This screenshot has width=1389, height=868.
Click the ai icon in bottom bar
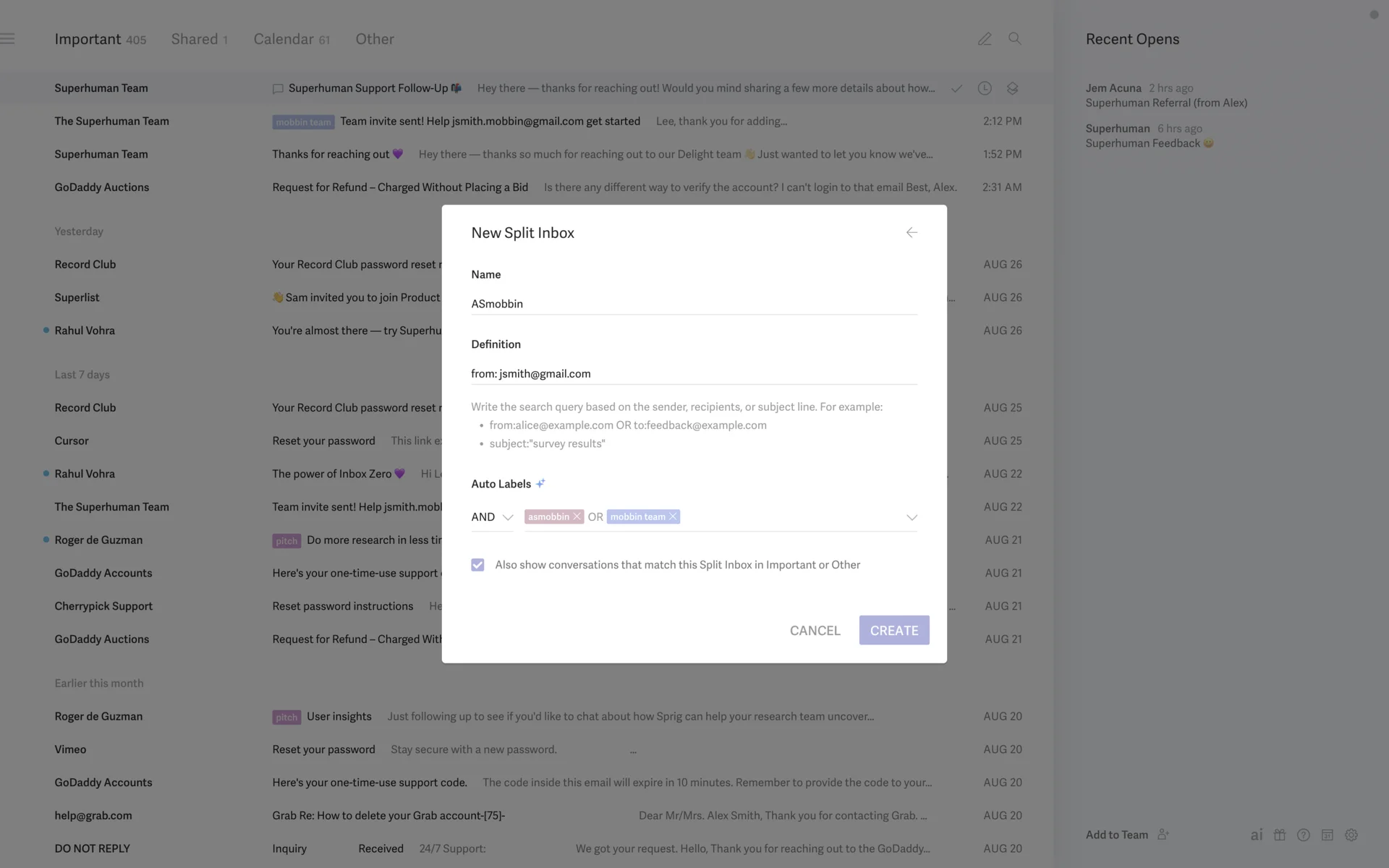(x=1257, y=835)
